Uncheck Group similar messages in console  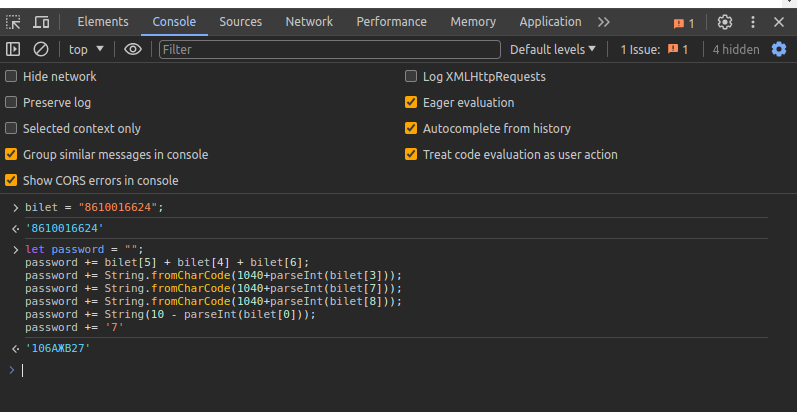coord(11,154)
